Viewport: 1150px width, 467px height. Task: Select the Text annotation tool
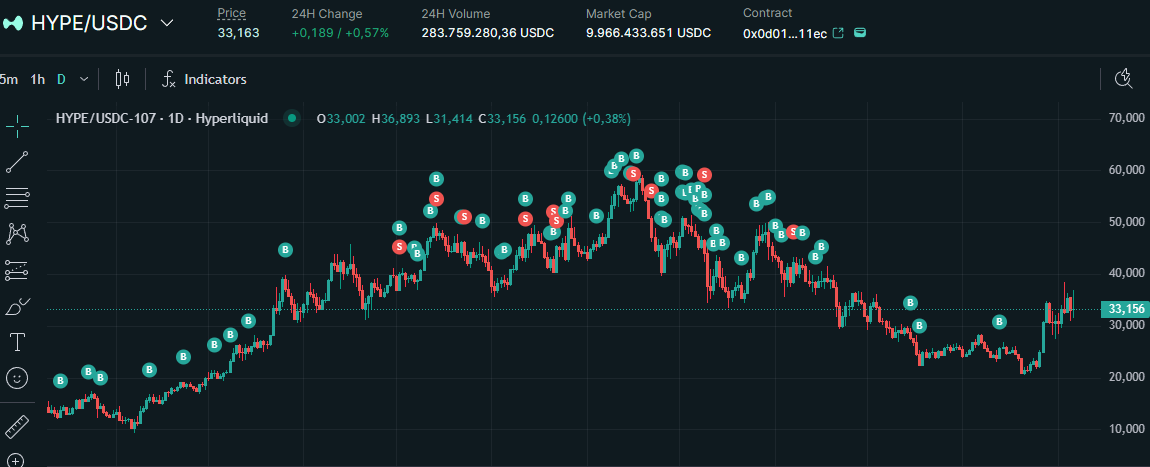[x=17, y=342]
